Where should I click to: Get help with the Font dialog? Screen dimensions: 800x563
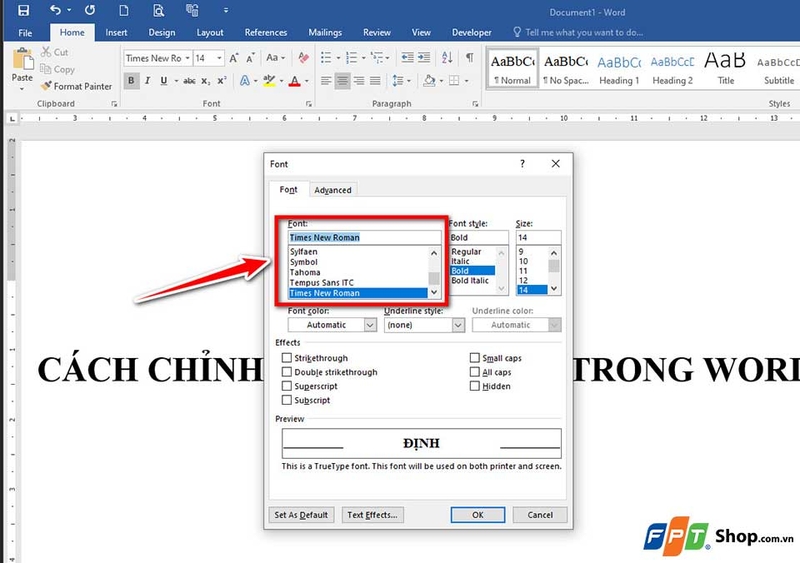(522, 164)
